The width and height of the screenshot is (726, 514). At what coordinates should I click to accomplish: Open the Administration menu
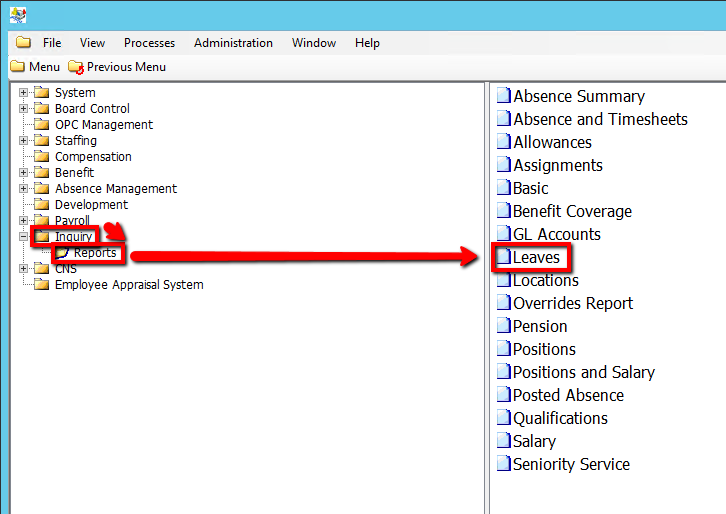tap(233, 43)
